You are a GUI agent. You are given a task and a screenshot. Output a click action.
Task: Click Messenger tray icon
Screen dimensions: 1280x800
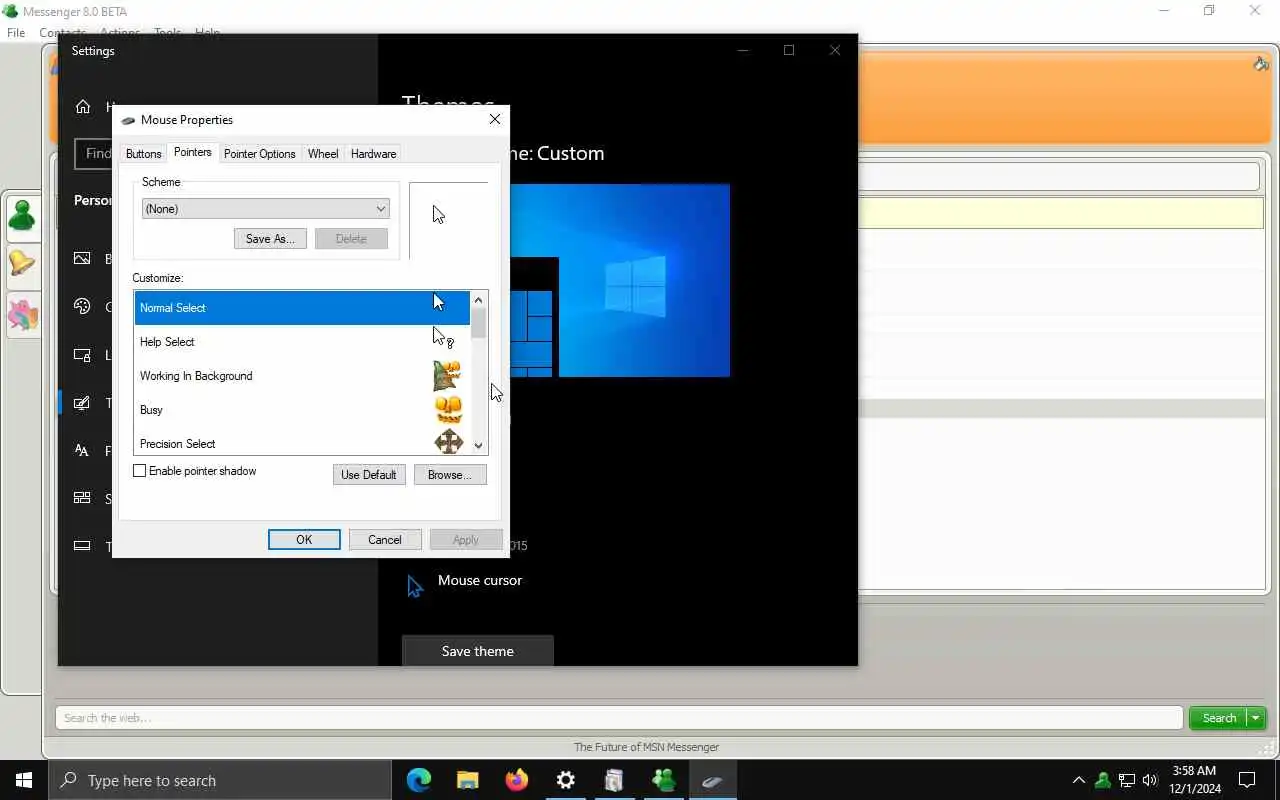1103,780
